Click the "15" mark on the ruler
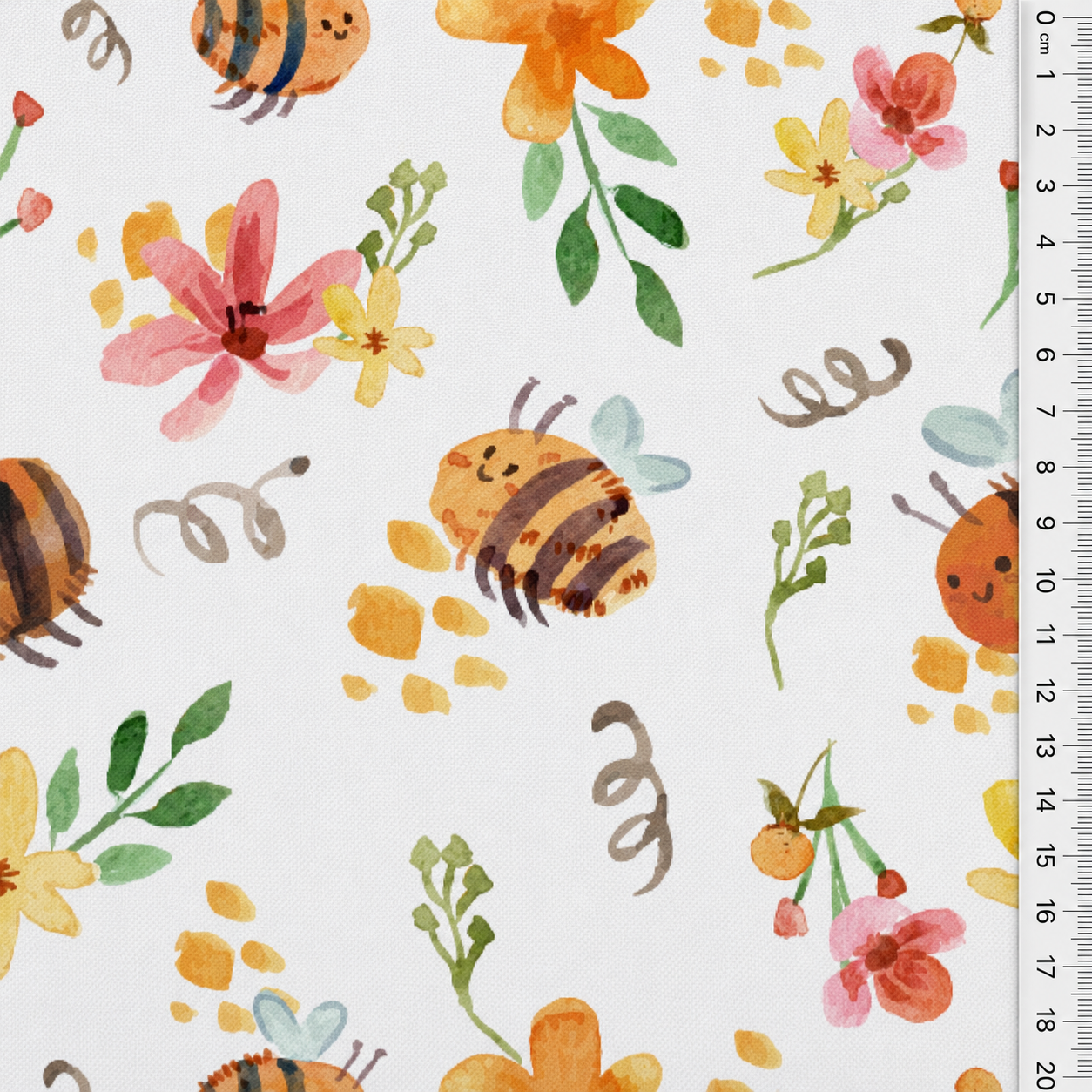Image resolution: width=1092 pixels, height=1092 pixels. [1045, 858]
